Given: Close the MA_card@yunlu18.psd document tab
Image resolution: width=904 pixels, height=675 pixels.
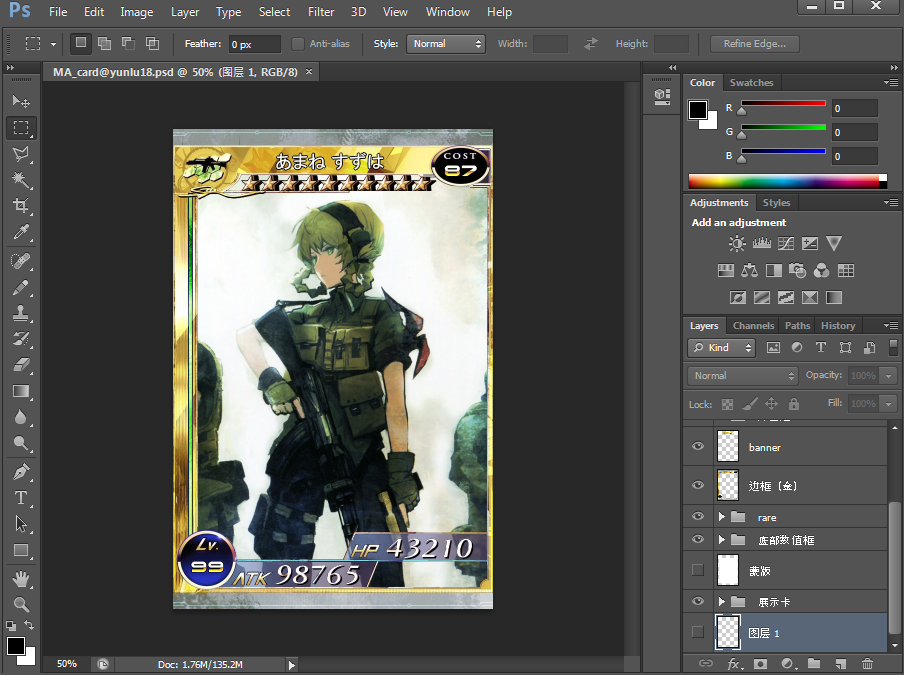Looking at the screenshot, I should pos(309,71).
